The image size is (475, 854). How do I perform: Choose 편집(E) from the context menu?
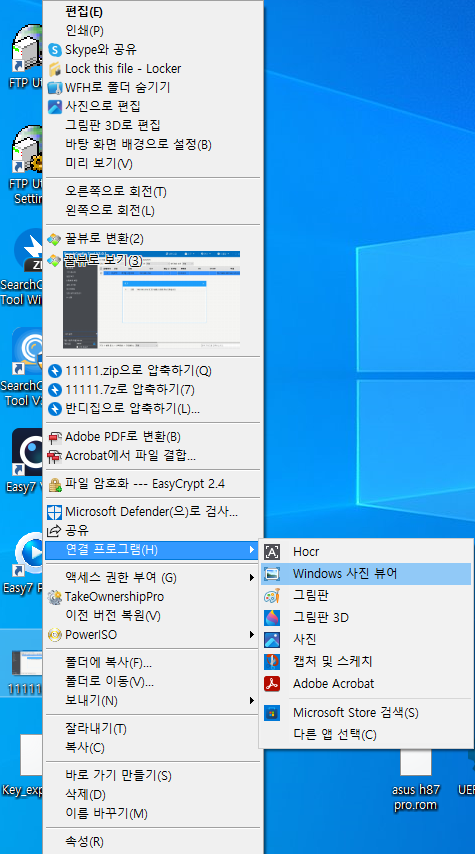point(153,12)
